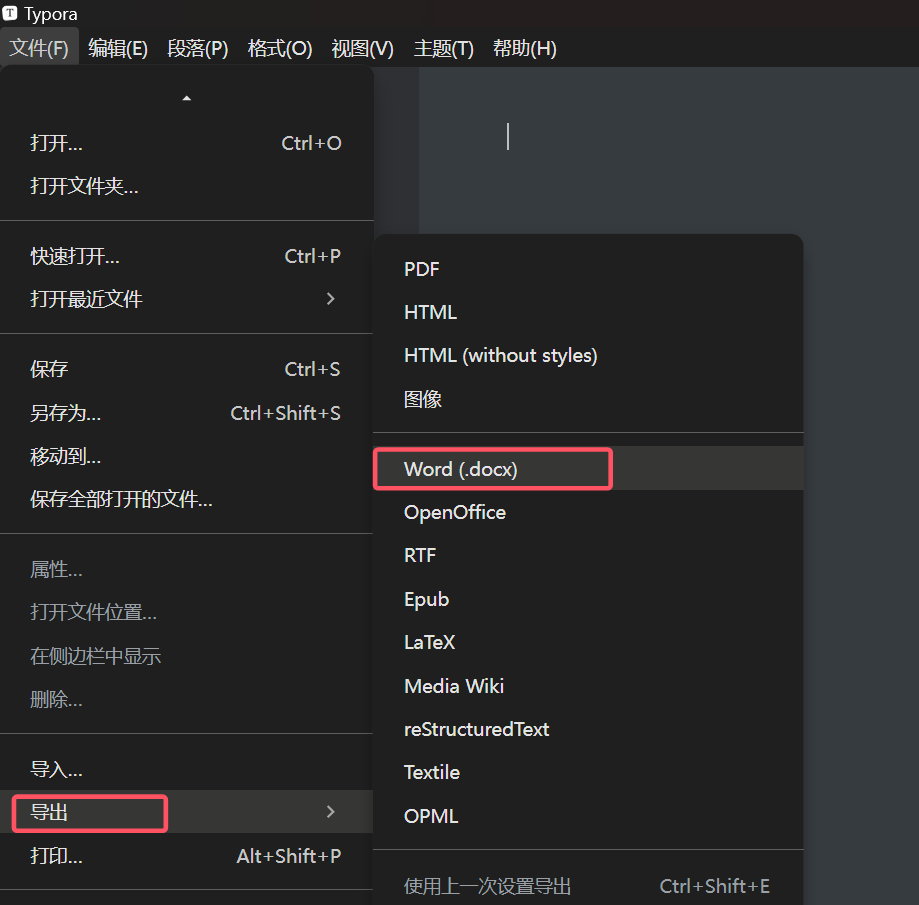This screenshot has height=905, width=919.
Task: Open the 视图(V) menu
Action: 362,48
